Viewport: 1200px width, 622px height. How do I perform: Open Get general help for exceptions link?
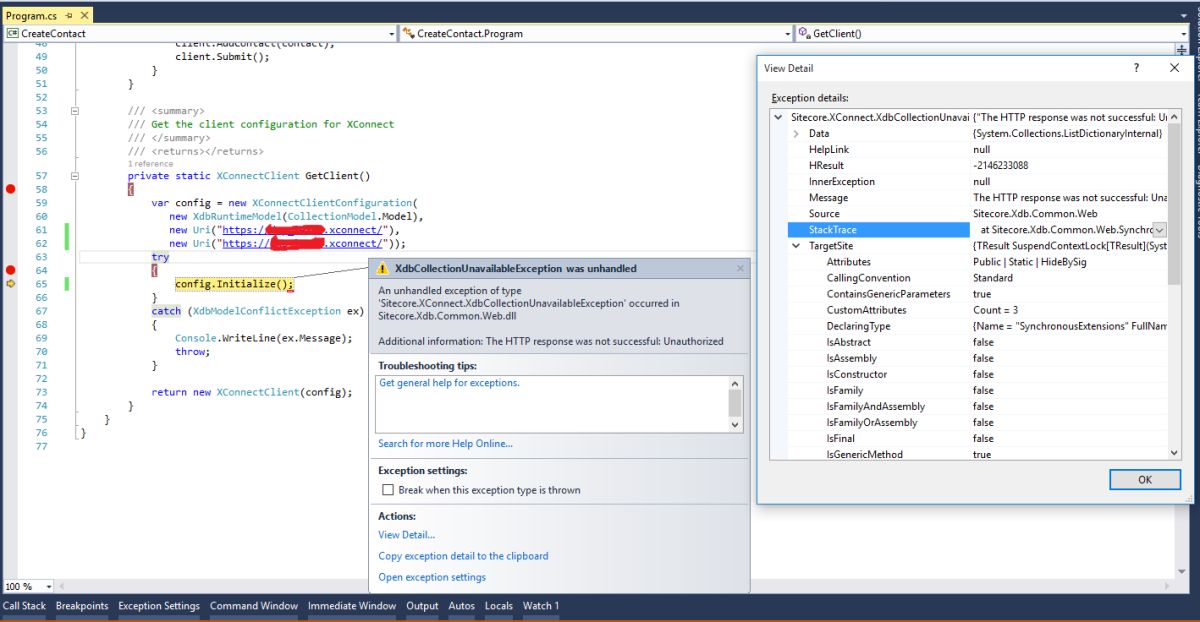click(449, 383)
